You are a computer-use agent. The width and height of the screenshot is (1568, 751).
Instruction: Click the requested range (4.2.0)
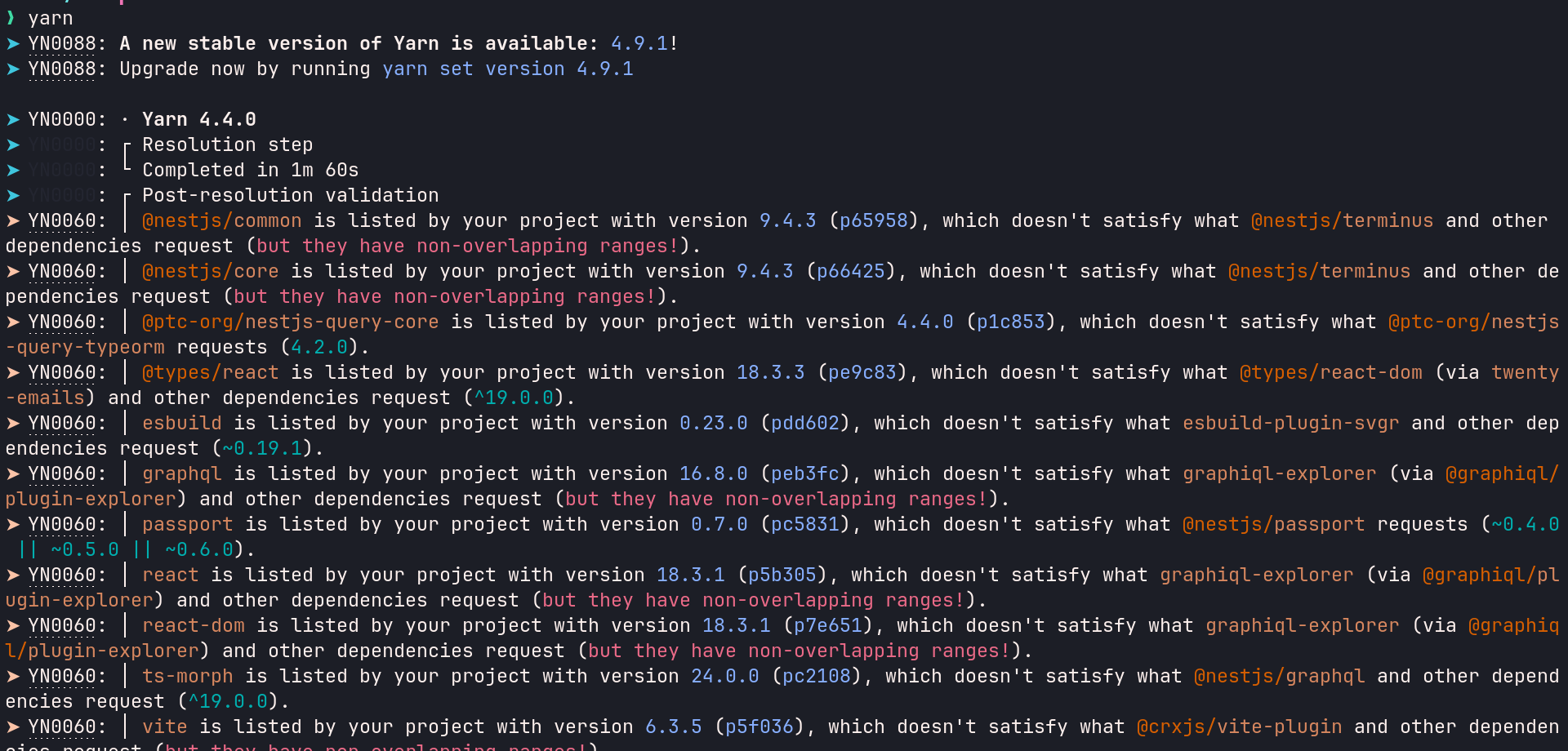pyautogui.click(x=319, y=347)
